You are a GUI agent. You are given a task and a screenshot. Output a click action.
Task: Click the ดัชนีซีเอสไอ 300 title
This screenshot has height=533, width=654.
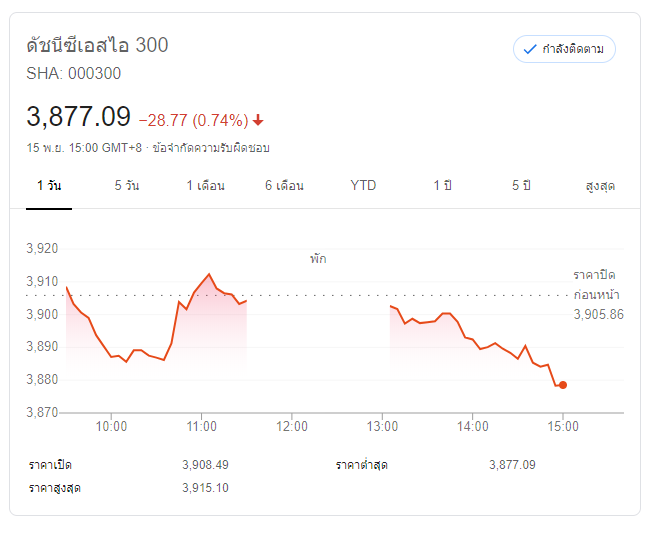click(97, 45)
